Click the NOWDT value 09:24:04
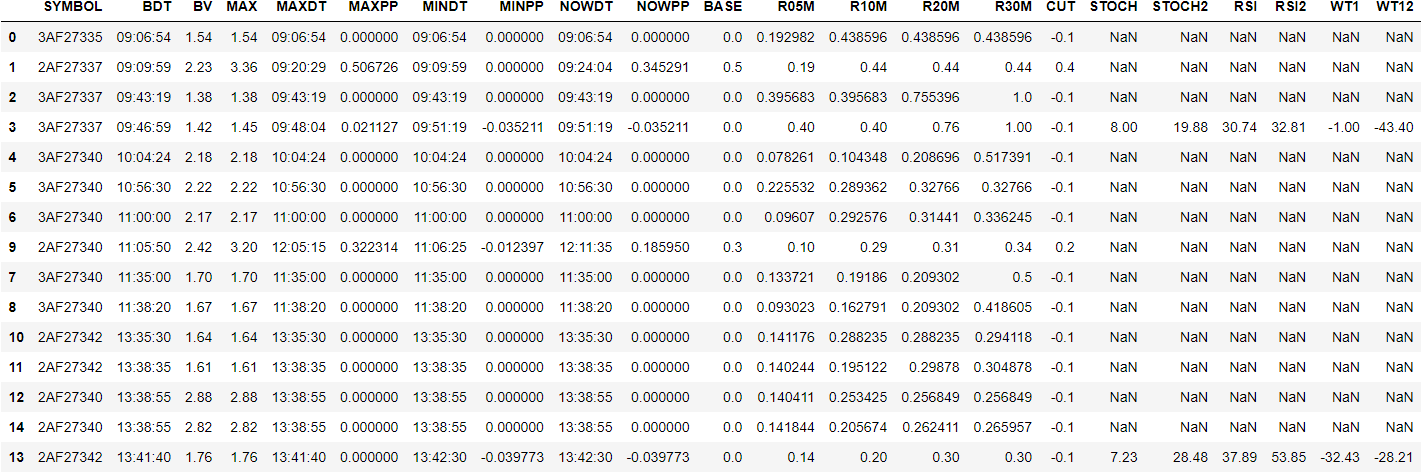 pyautogui.click(x=586, y=67)
